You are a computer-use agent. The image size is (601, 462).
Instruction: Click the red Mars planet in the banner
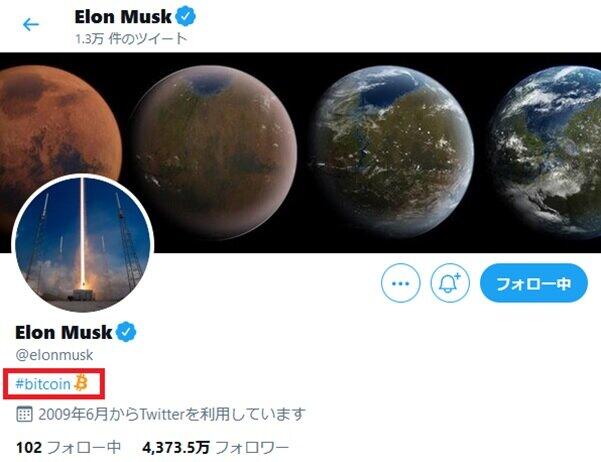click(57, 127)
